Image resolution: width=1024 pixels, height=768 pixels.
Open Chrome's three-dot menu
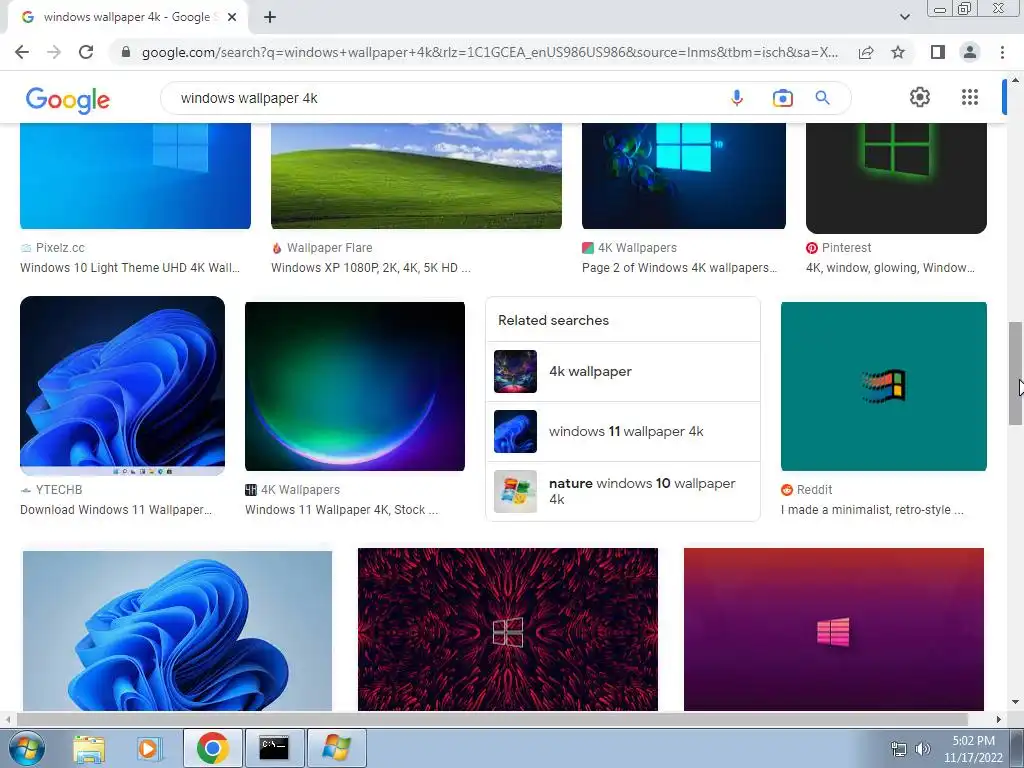click(x=1002, y=52)
